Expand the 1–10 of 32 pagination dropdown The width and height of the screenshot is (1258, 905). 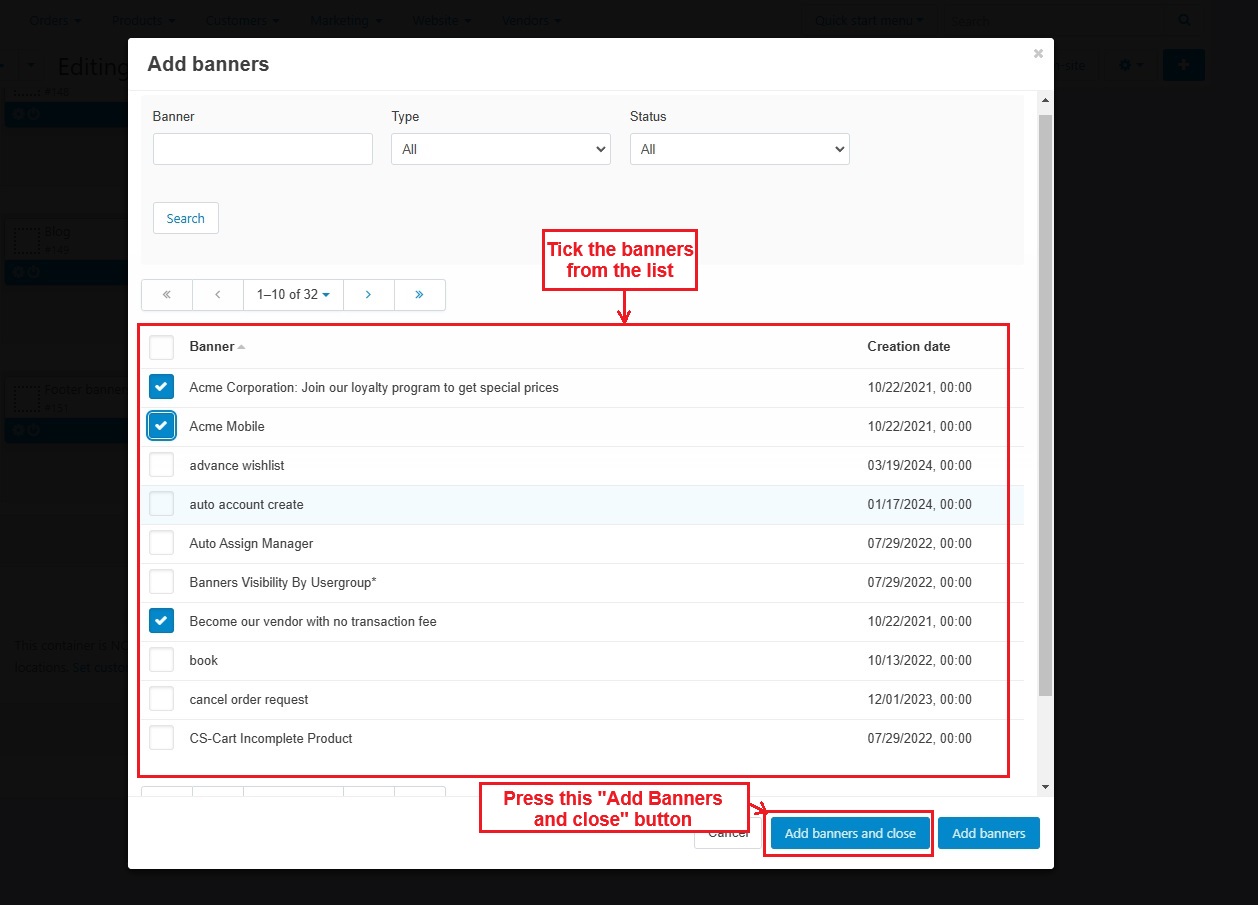tap(293, 295)
